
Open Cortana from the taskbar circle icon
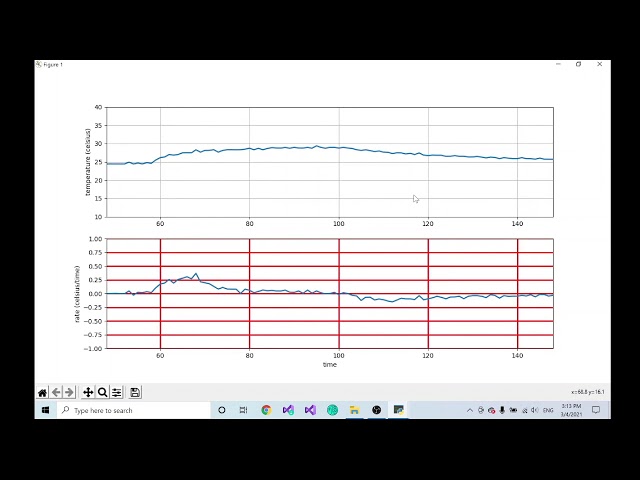[x=222, y=410]
